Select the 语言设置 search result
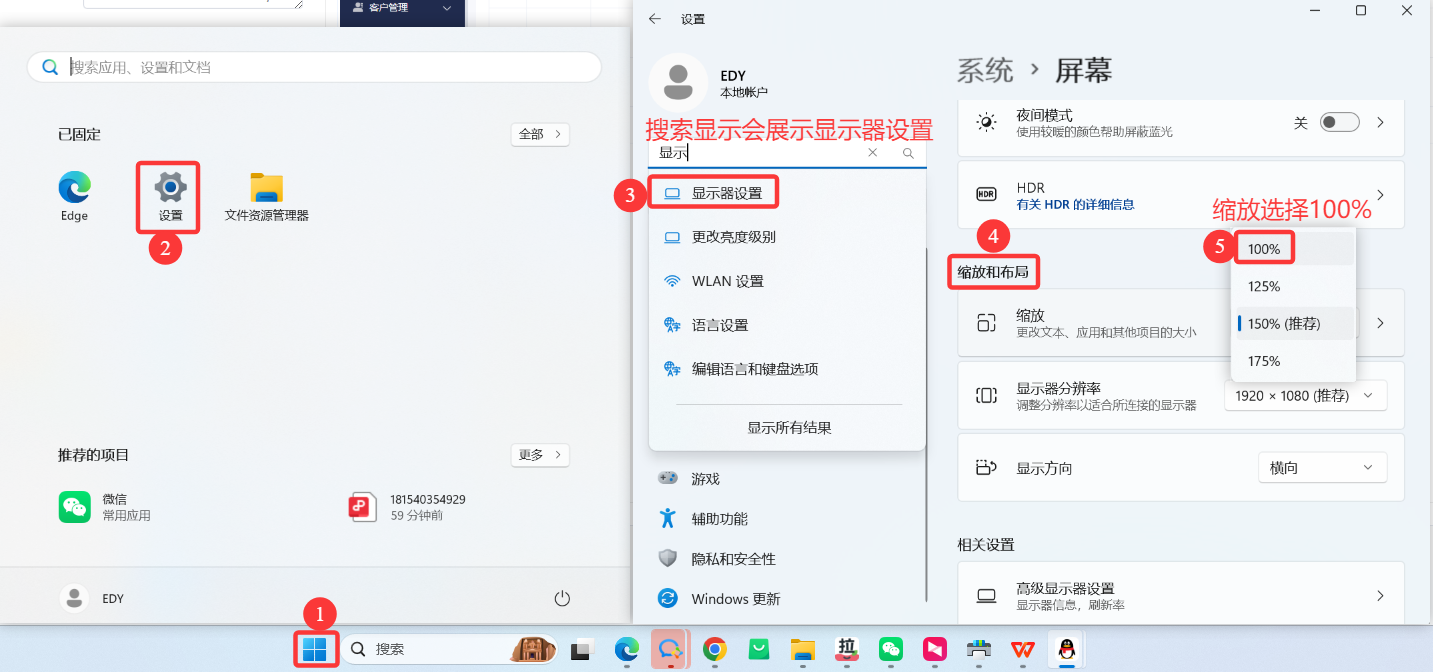The width and height of the screenshot is (1433, 672). [x=787, y=325]
